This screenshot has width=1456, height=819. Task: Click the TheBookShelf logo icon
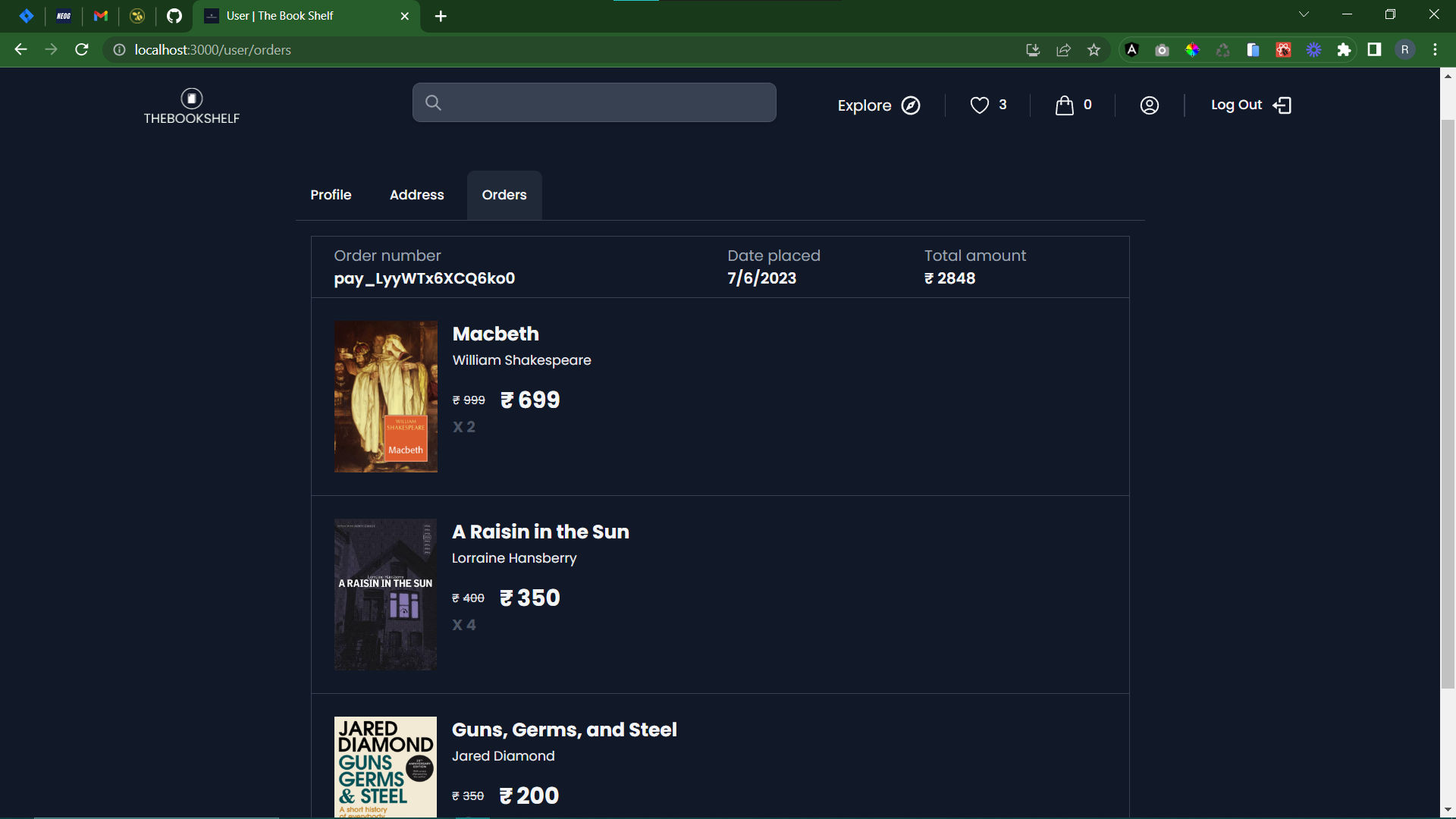[190, 97]
